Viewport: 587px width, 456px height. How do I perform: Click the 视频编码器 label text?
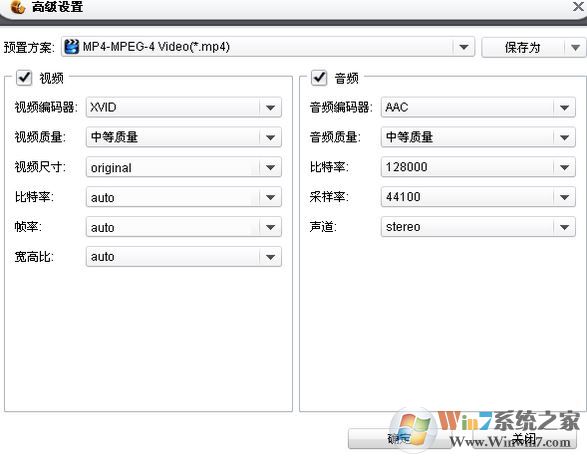tap(46, 107)
